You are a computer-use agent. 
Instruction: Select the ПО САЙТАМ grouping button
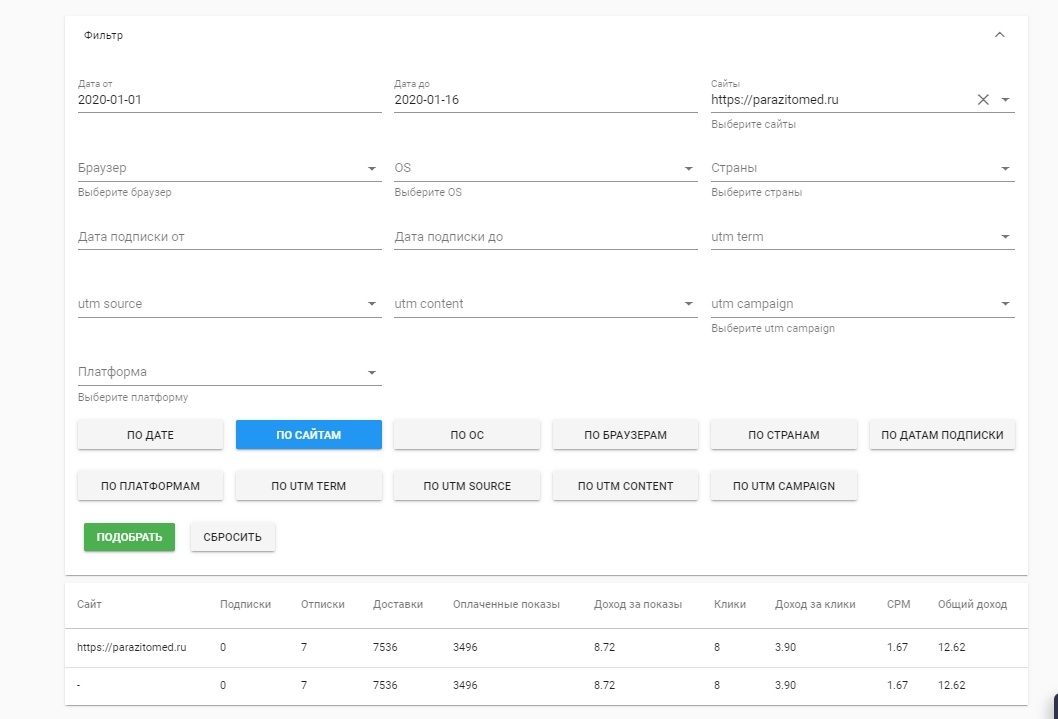308,435
